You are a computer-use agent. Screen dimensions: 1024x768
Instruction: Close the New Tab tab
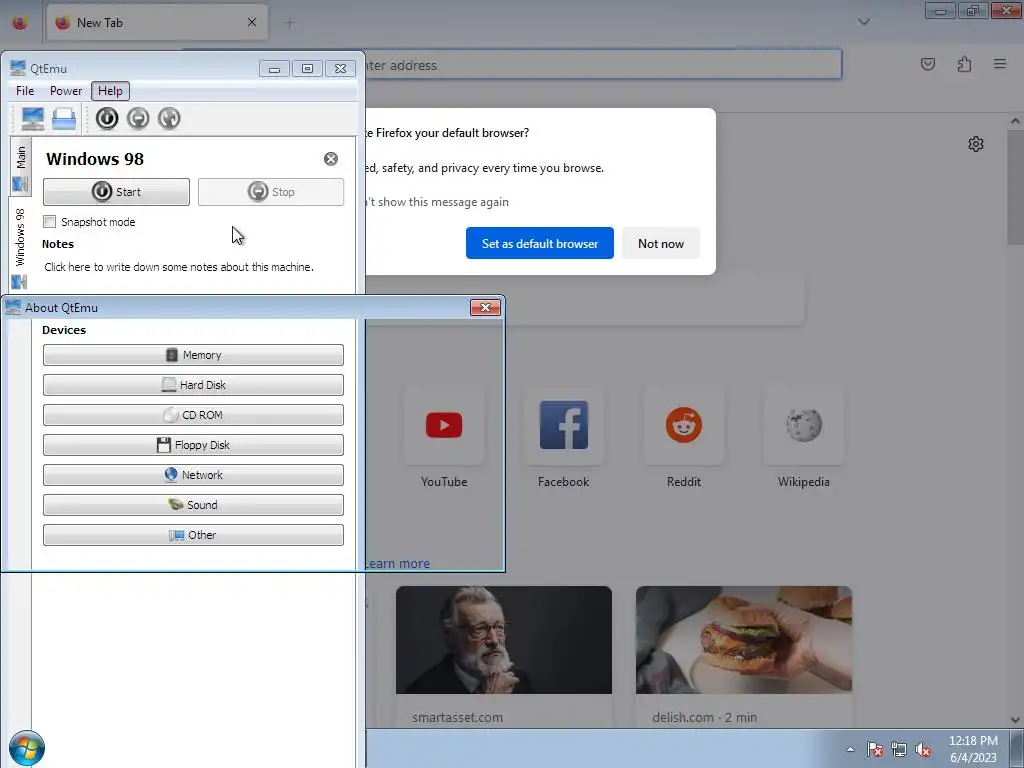point(252,23)
